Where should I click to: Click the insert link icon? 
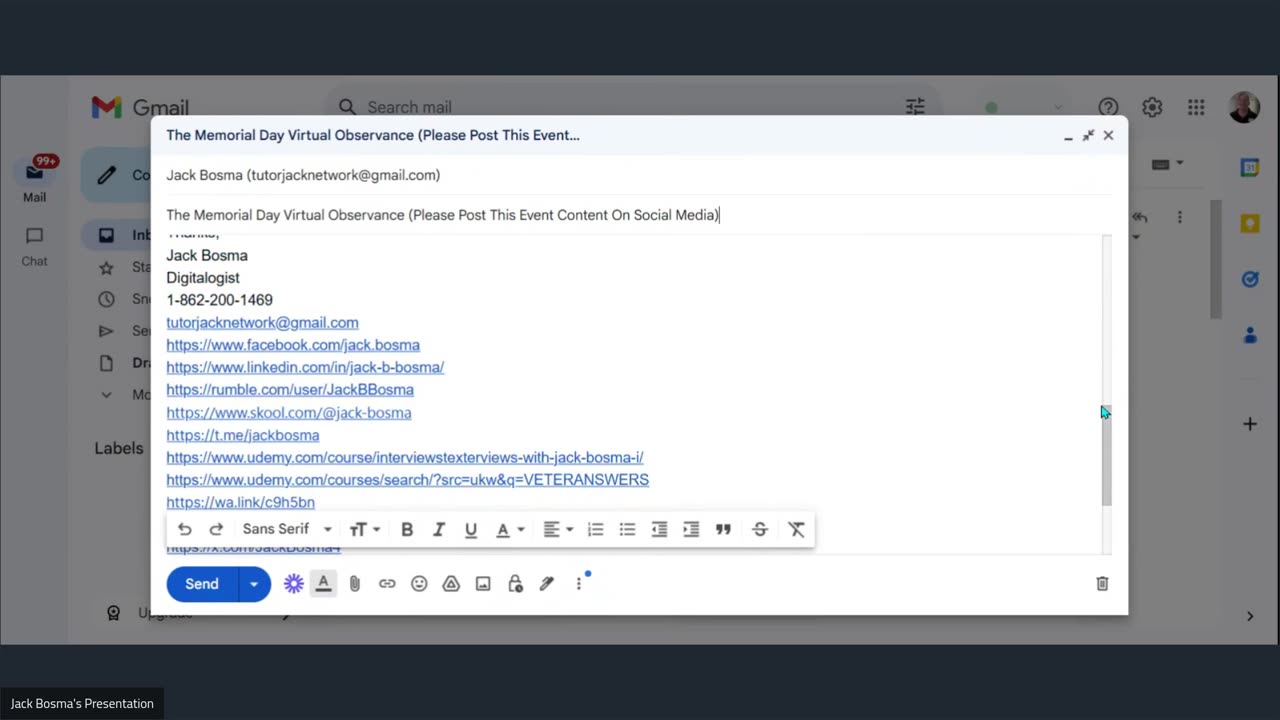point(387,584)
